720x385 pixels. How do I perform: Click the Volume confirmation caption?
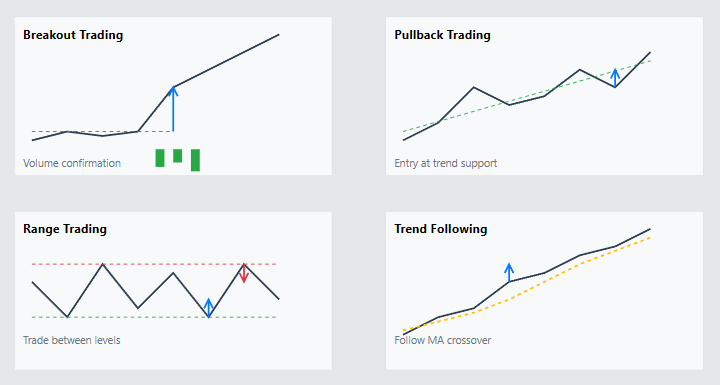(x=72, y=163)
